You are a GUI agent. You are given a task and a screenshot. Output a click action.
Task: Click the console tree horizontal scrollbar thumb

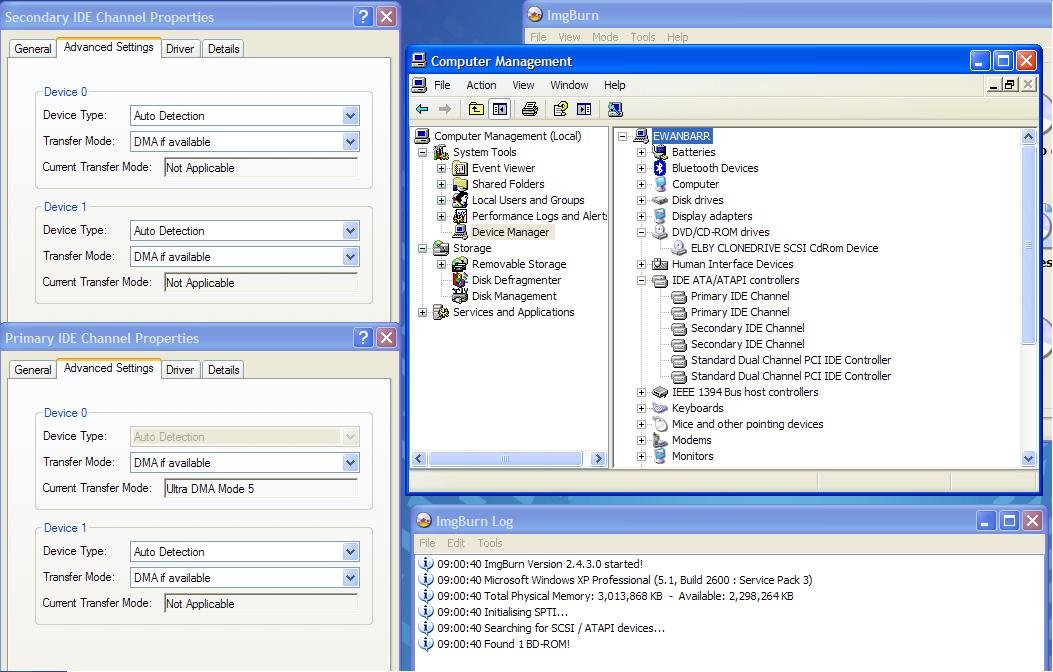pyautogui.click(x=505, y=459)
